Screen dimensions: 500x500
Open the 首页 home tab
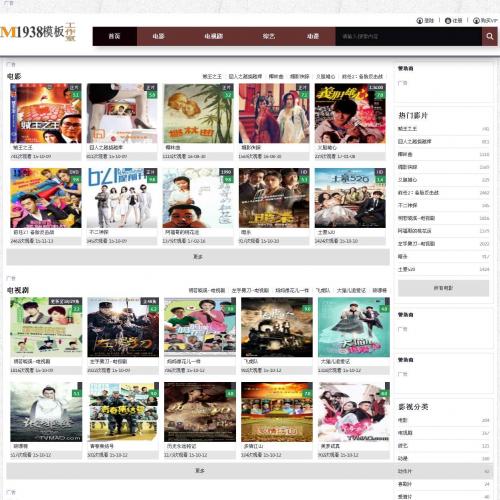pyautogui.click(x=115, y=36)
